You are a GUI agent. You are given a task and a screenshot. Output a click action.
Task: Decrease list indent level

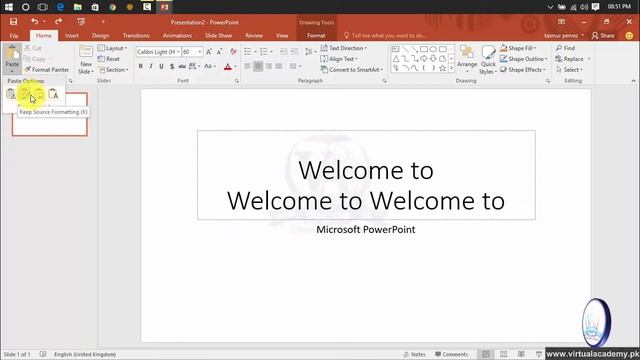coord(284,52)
